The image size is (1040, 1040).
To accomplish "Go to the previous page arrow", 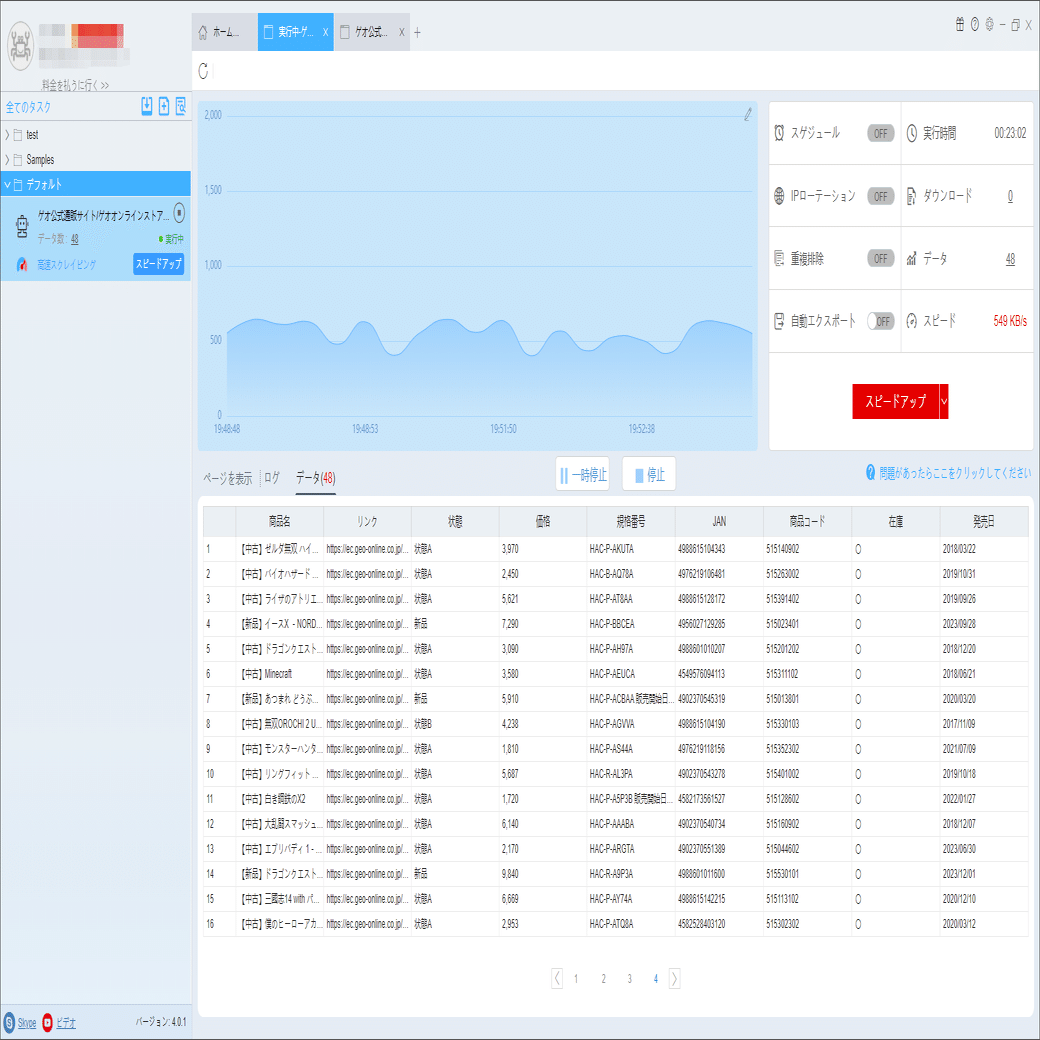I will point(556,978).
